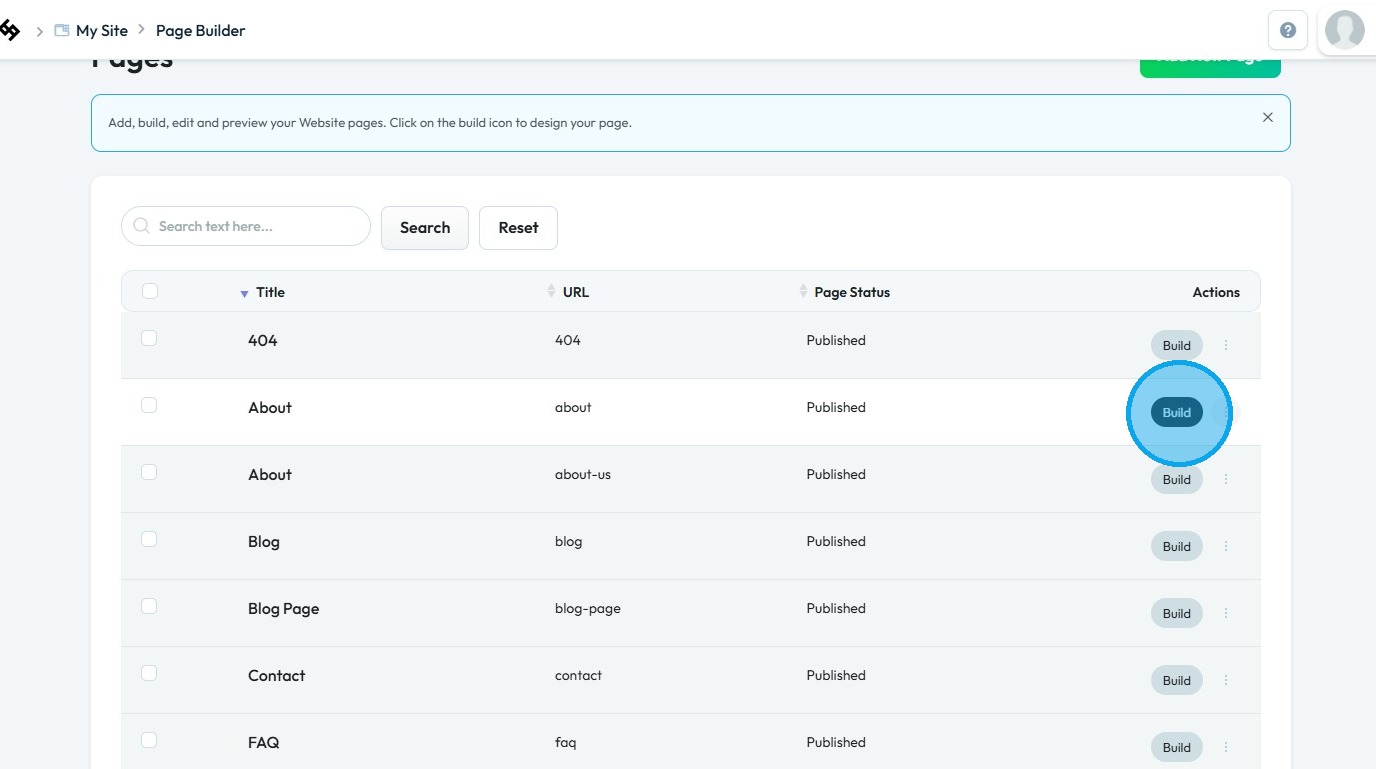Click the Reset button
The image size is (1376, 769).
click(518, 228)
